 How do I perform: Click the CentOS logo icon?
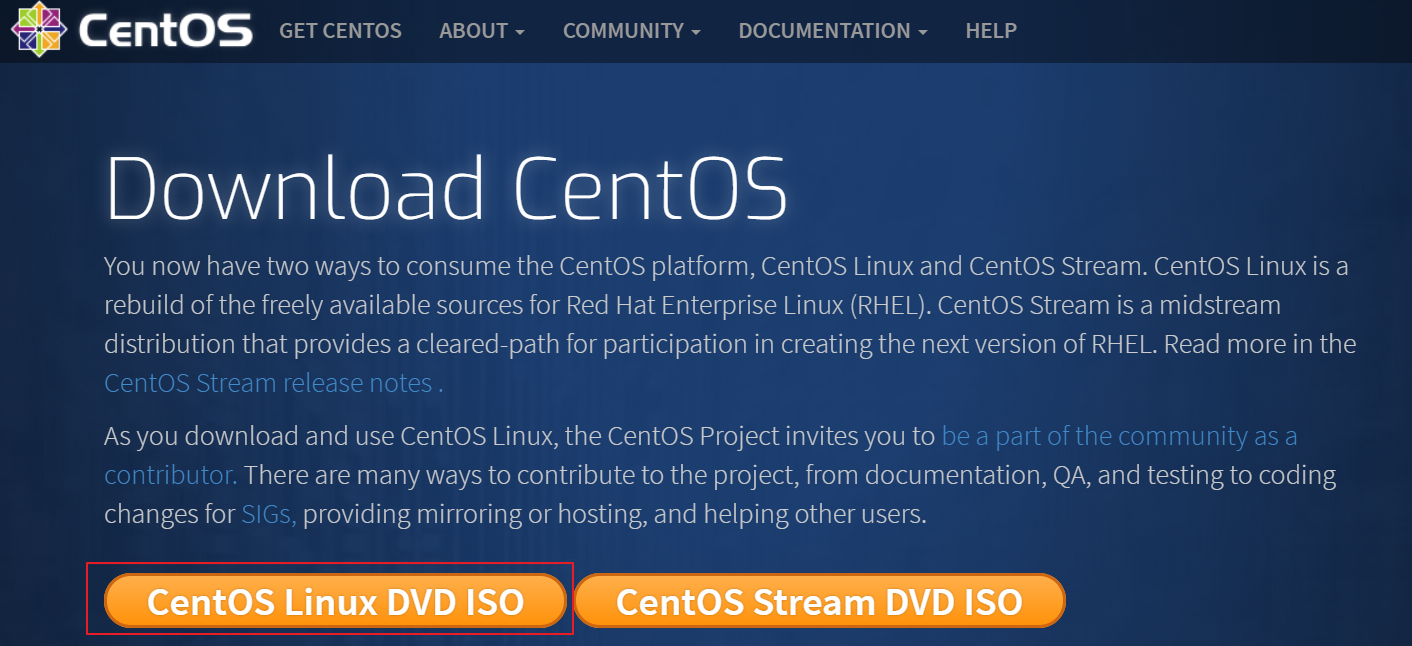click(x=38, y=30)
